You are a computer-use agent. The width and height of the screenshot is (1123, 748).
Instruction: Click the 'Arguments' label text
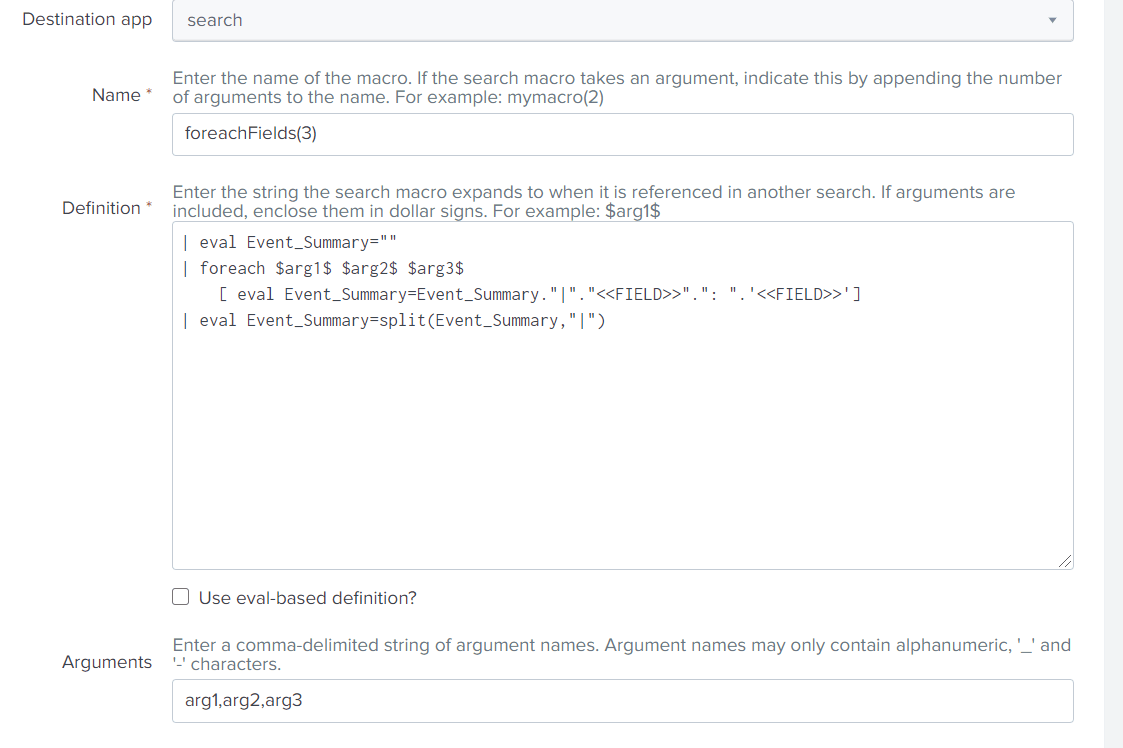[106, 662]
